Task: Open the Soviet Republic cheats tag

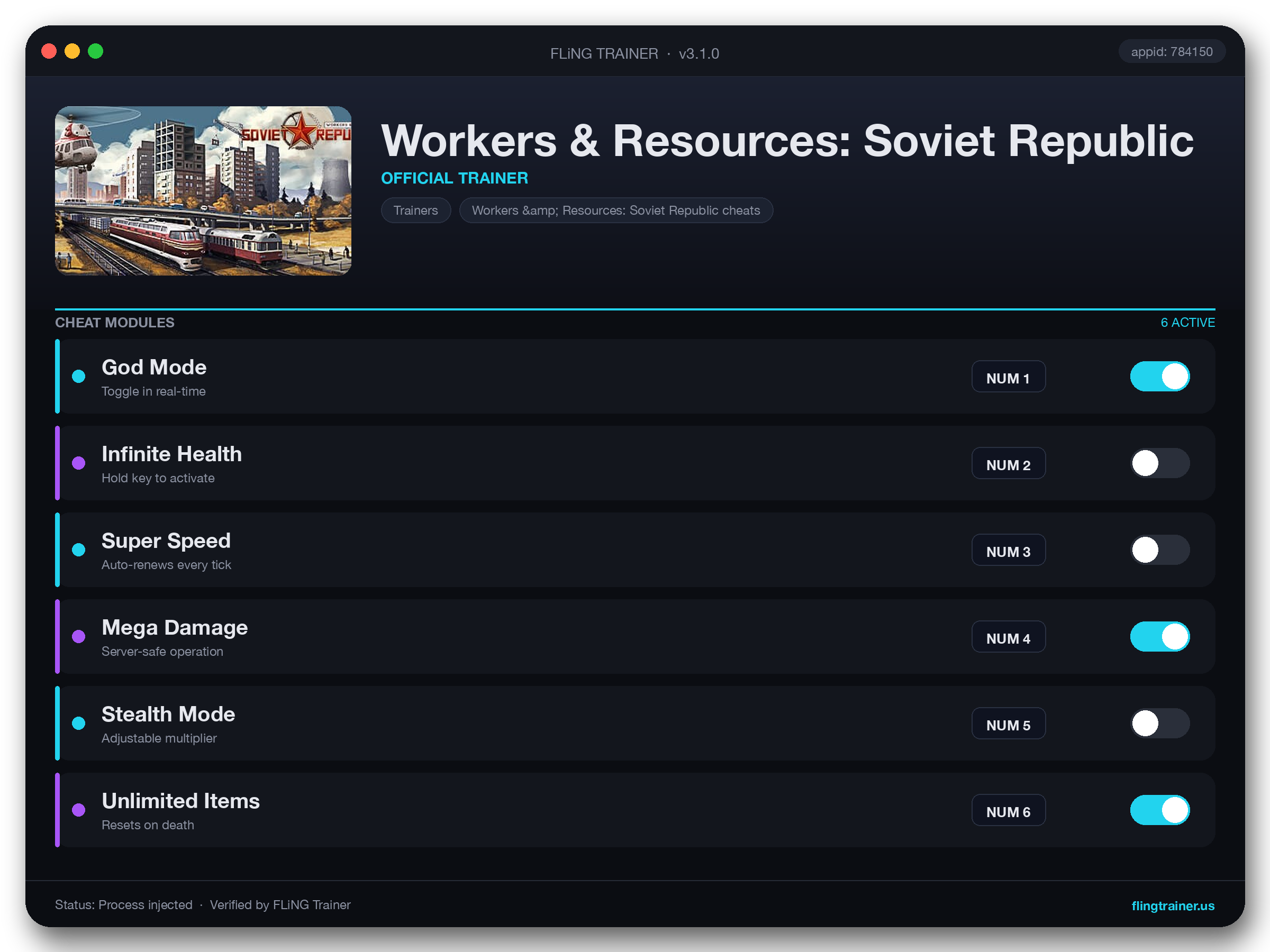Action: click(616, 210)
